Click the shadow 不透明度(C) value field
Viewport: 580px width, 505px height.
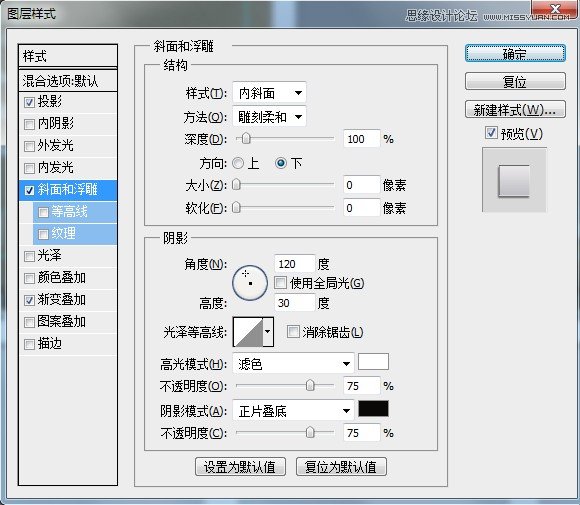(361, 432)
